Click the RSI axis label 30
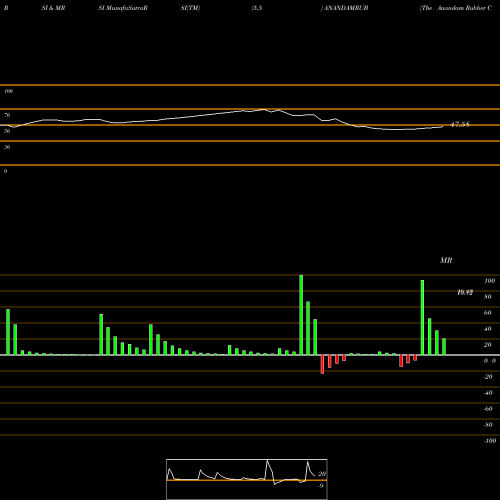The image size is (500, 500). pyautogui.click(x=7, y=147)
